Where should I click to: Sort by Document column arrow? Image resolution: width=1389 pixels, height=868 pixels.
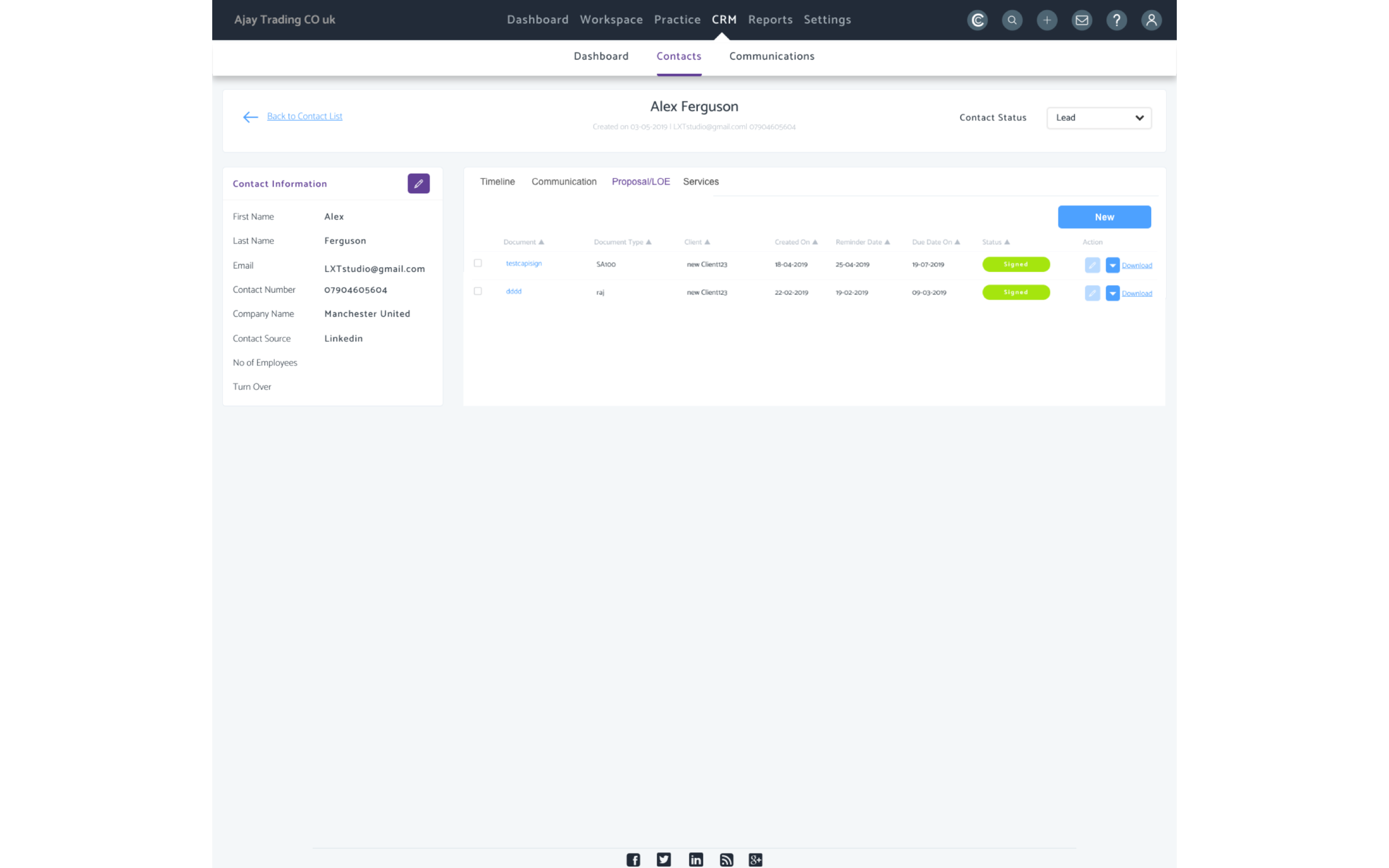(x=541, y=242)
